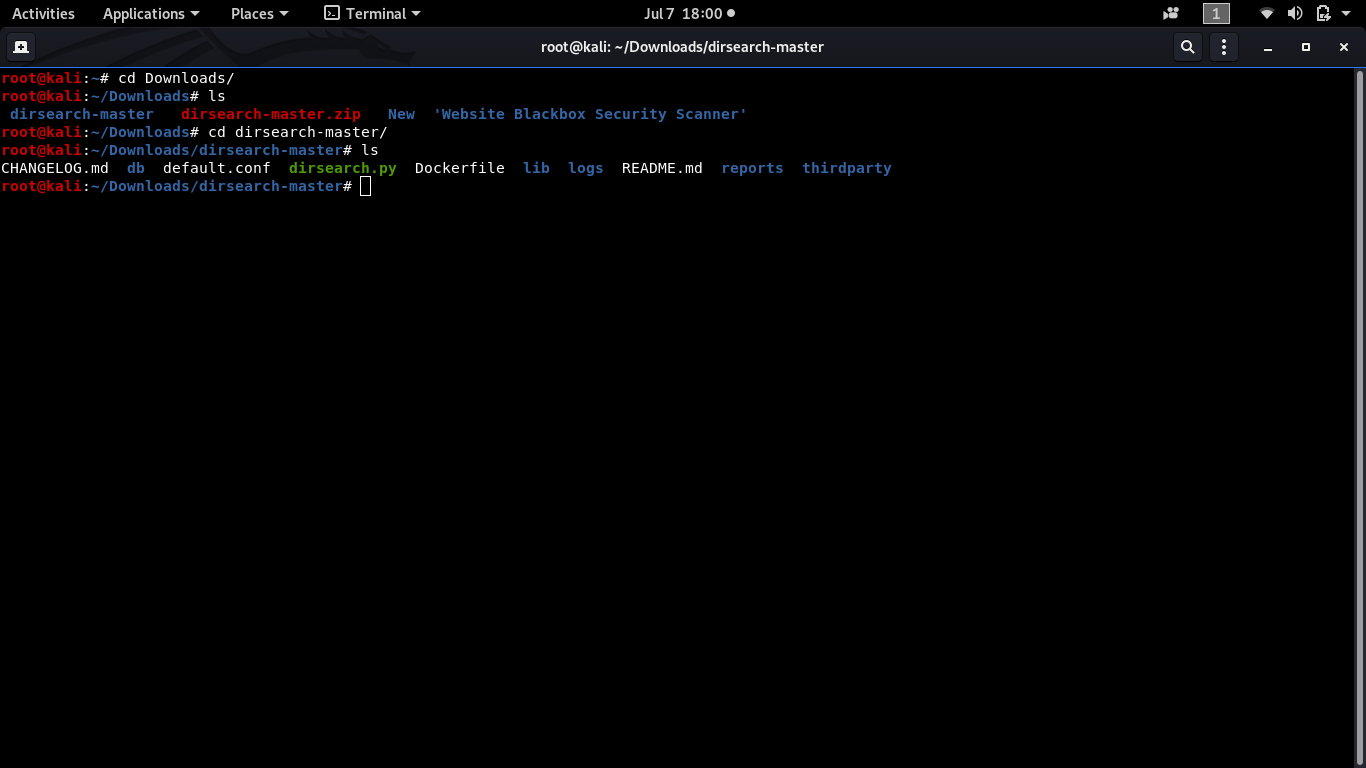
Task: Click the terminal cursor at the prompt
Action: click(x=366, y=187)
